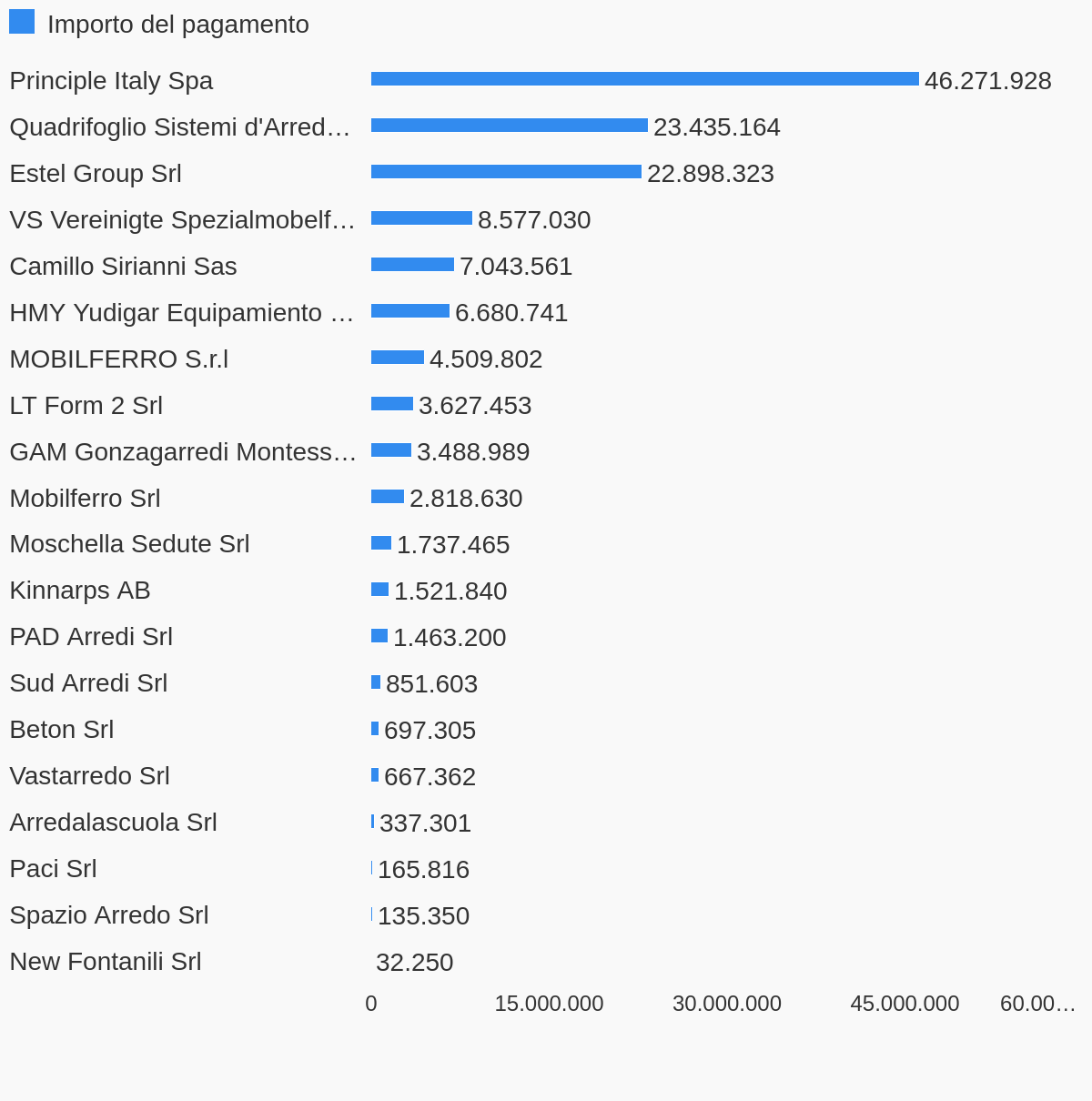Click the value 6.680.741
Viewport: 1092px width, 1101px height.
pyautogui.click(x=511, y=313)
